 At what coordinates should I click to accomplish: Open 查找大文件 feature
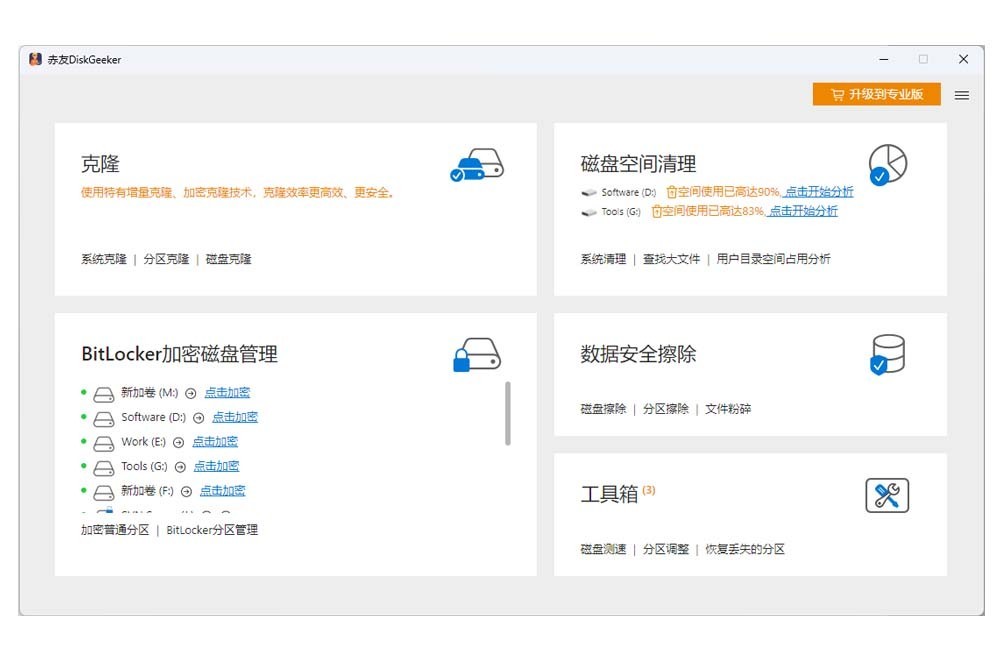(x=671, y=259)
